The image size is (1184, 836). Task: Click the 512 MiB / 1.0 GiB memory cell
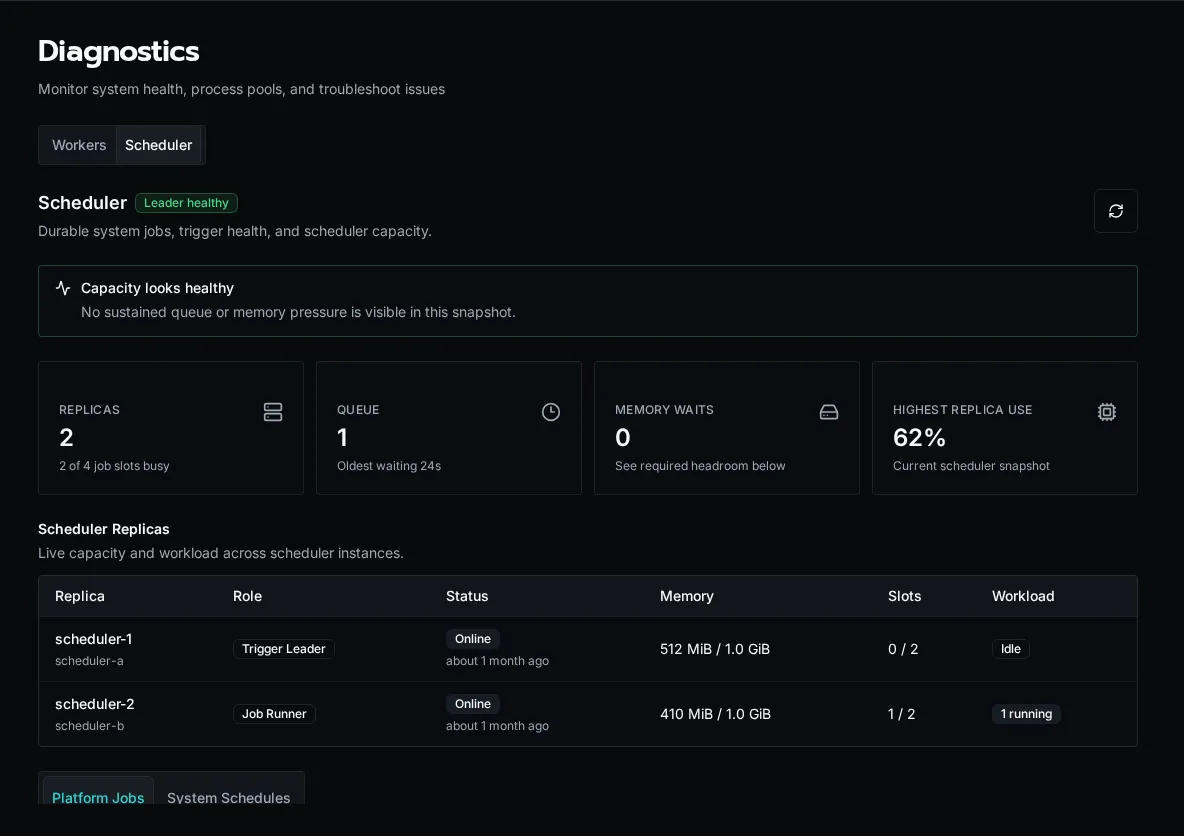(x=715, y=649)
